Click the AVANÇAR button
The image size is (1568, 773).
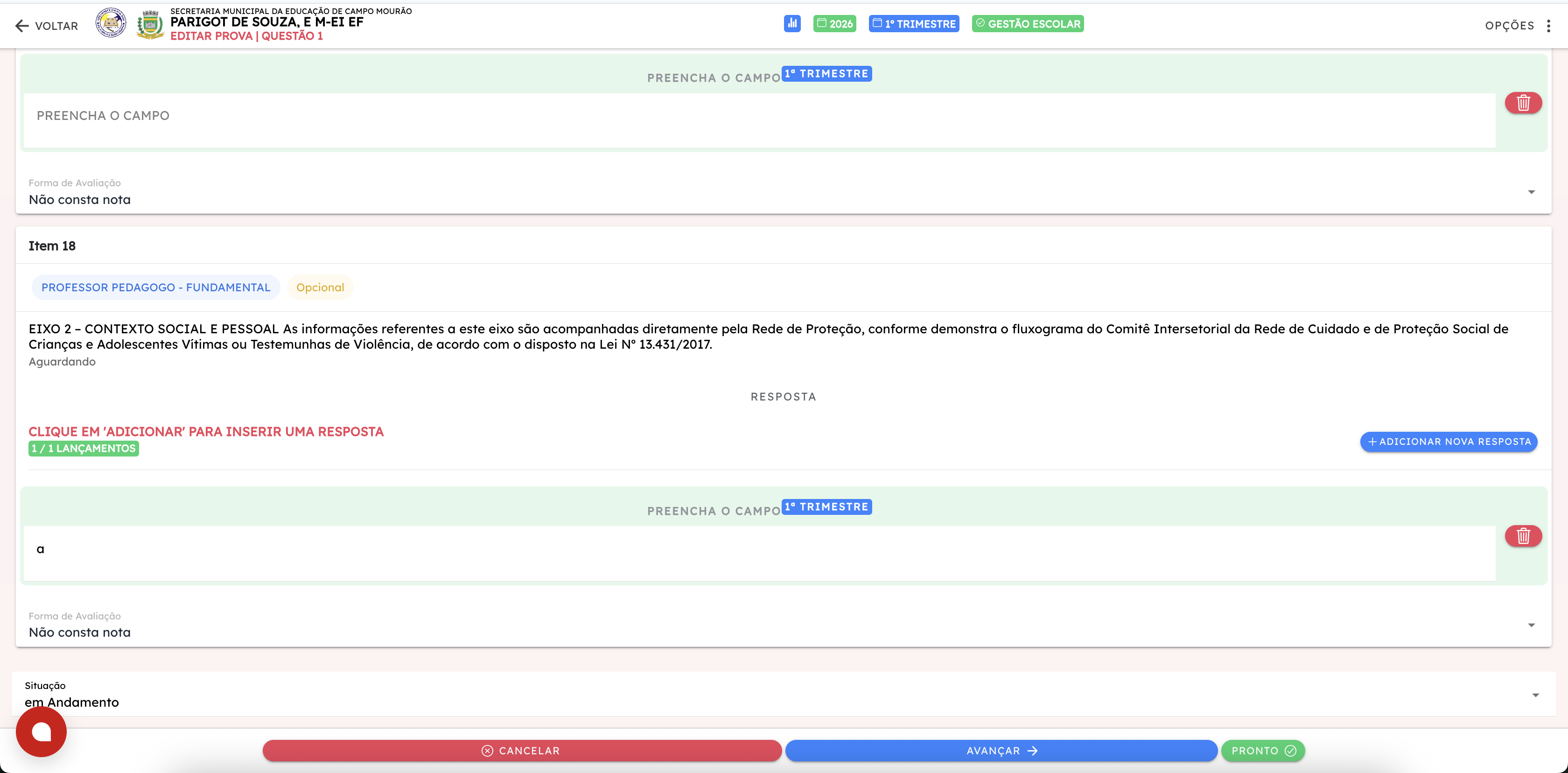[1001, 751]
